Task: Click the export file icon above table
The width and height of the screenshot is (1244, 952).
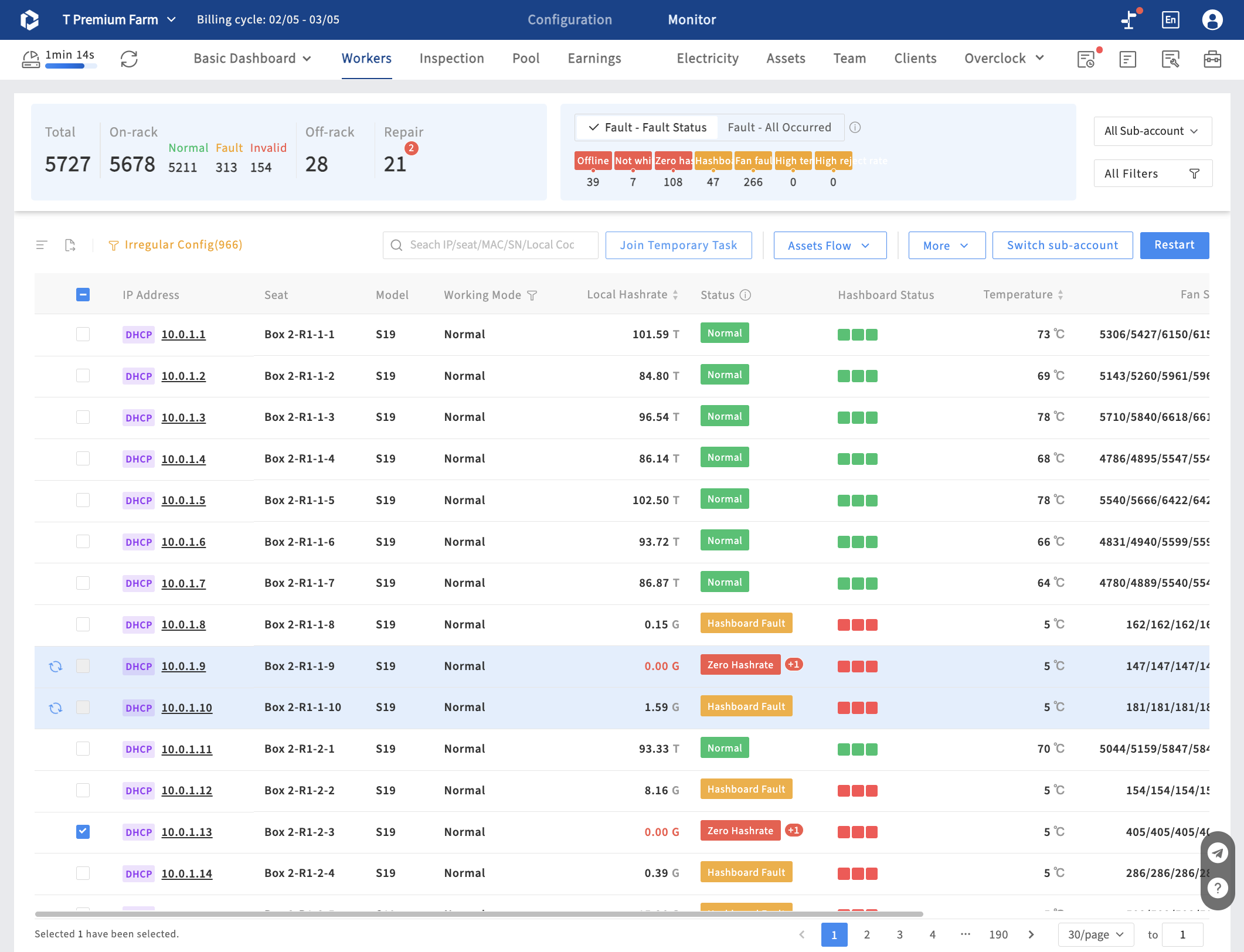Action: (x=70, y=245)
